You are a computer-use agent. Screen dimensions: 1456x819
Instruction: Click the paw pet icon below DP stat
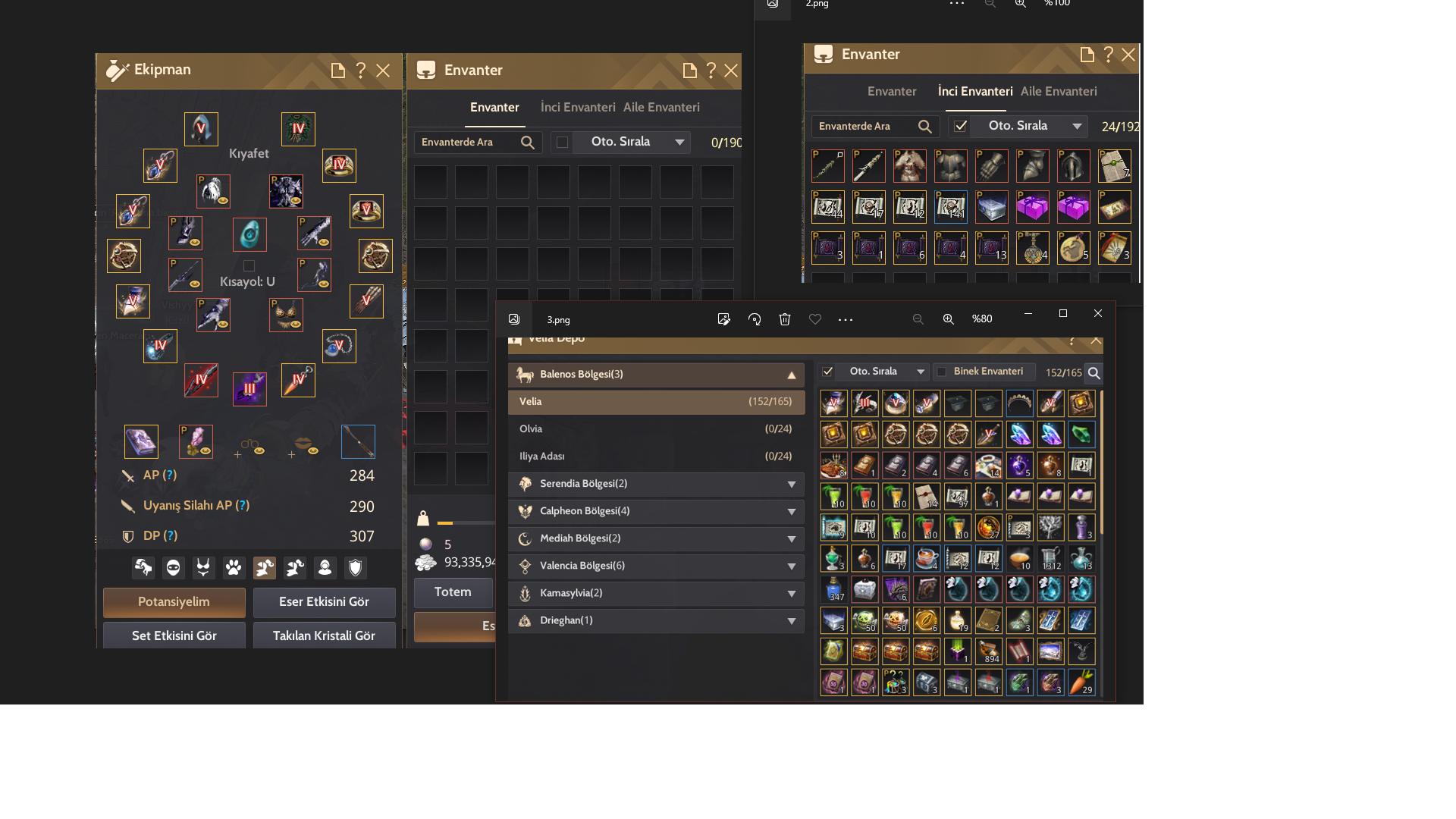[x=234, y=567]
